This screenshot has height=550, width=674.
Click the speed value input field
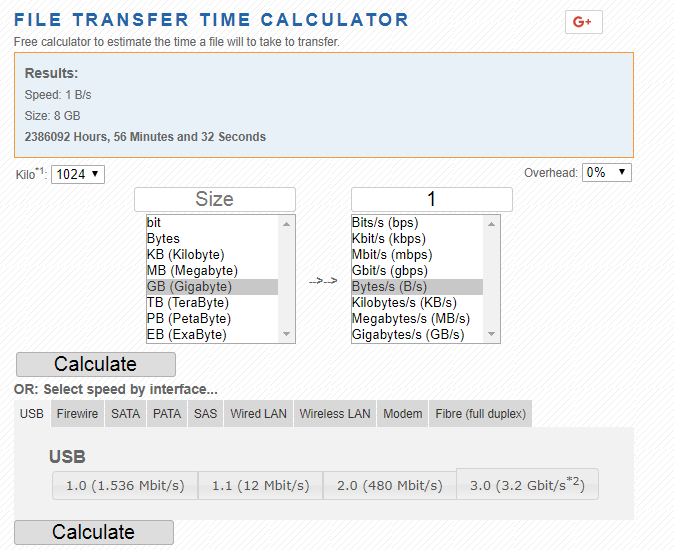tap(431, 199)
